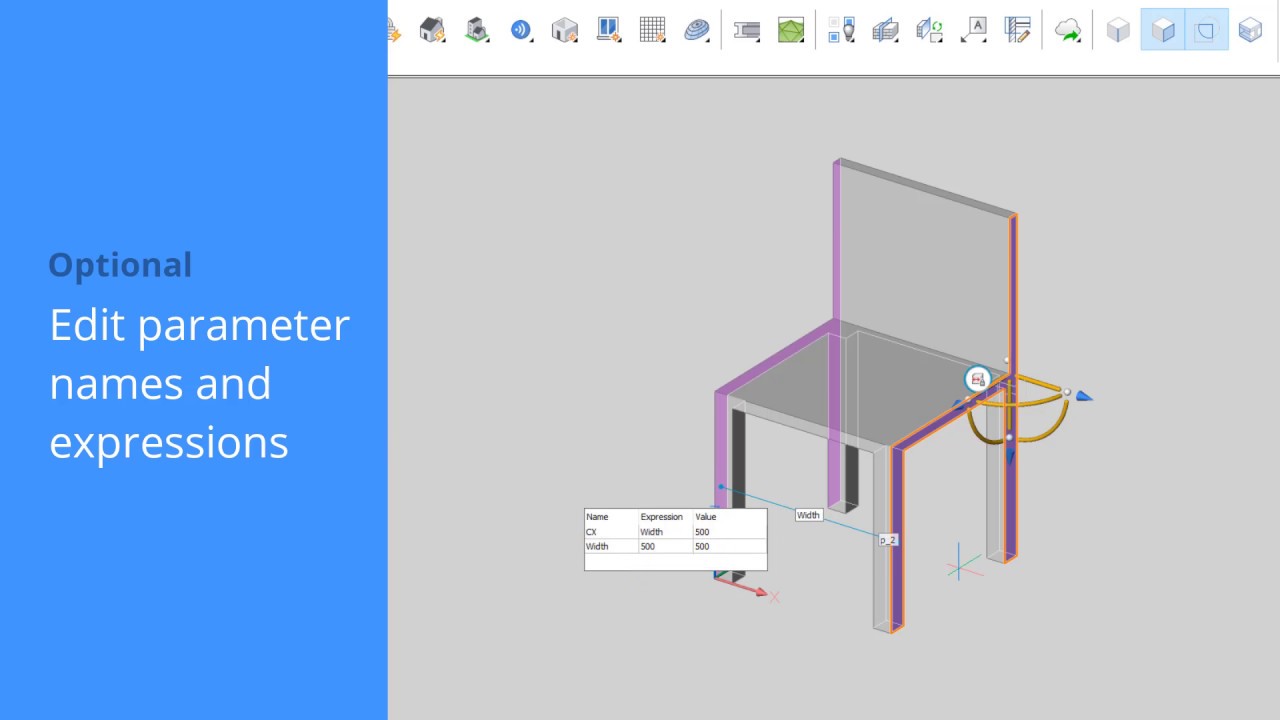Screen dimensions: 1280x720
Task: Select the 'Width' dimension label
Action: (808, 515)
